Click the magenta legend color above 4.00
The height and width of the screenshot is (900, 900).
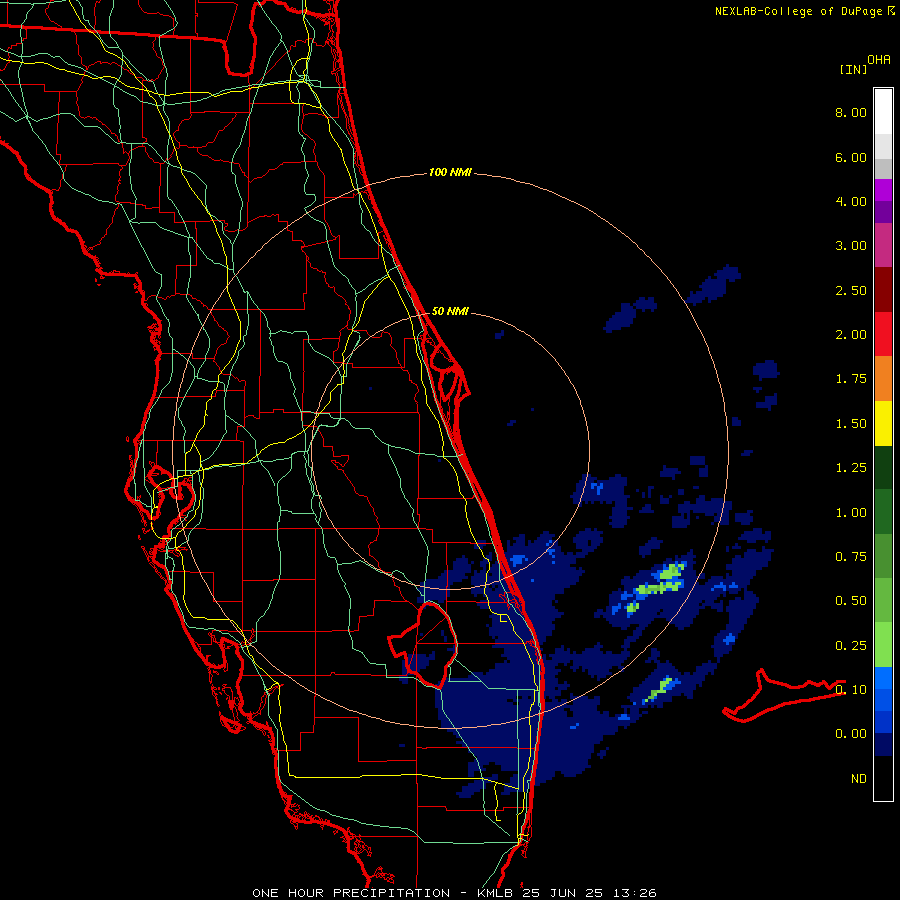coord(883,190)
